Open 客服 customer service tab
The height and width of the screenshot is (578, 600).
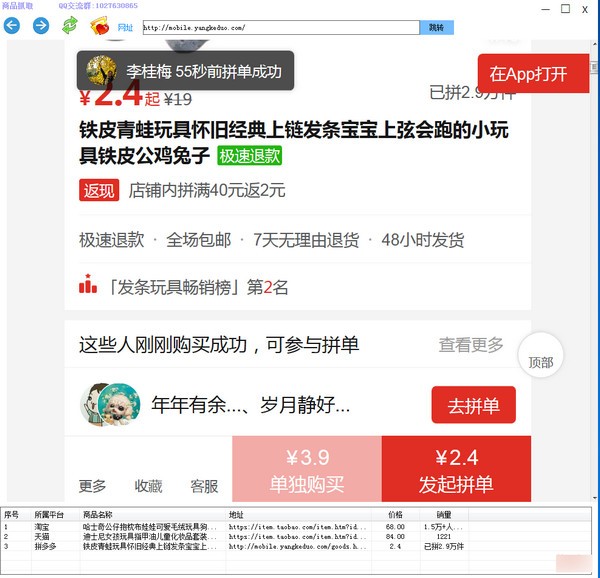coord(204,486)
